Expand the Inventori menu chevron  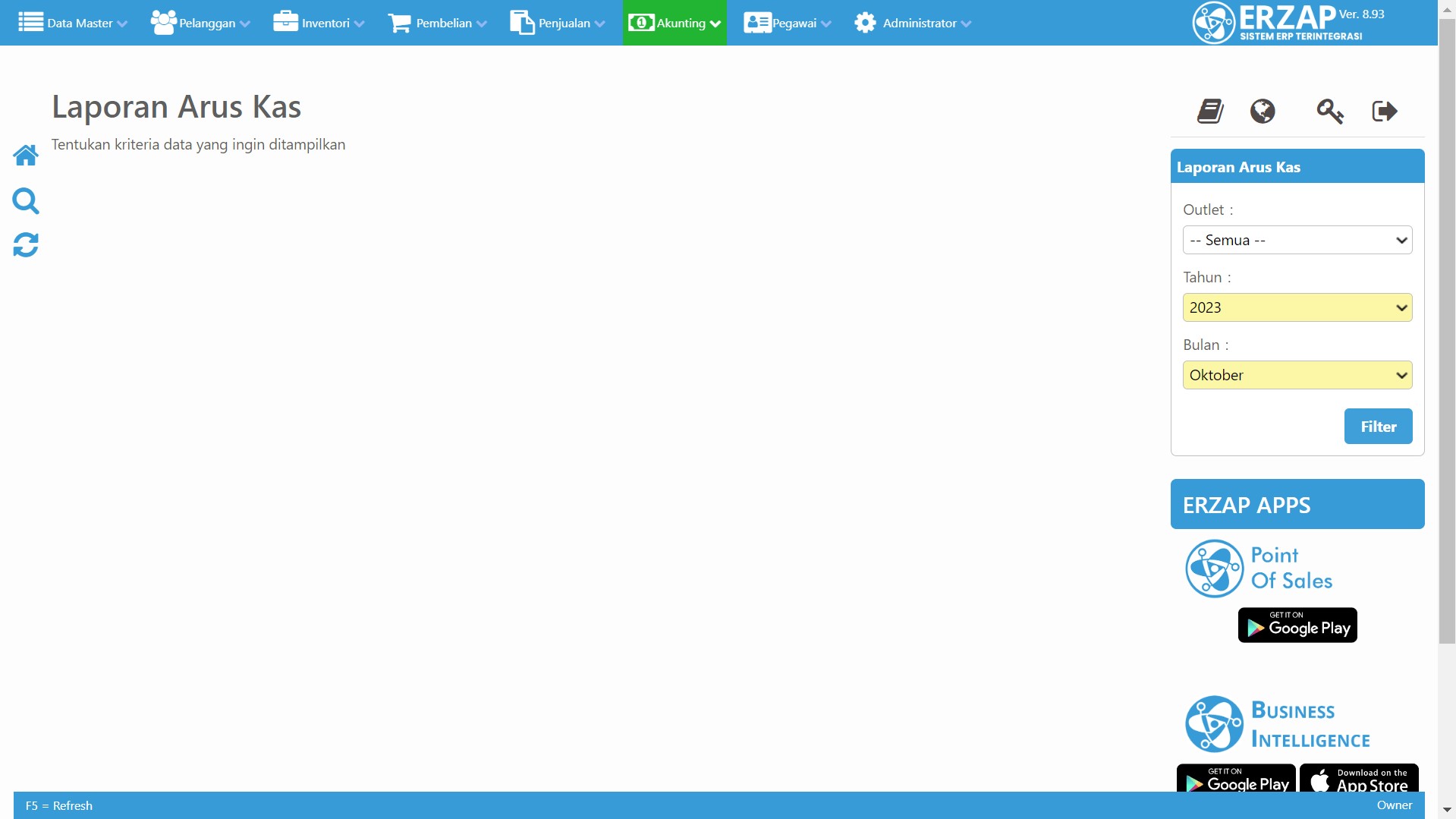click(x=359, y=24)
